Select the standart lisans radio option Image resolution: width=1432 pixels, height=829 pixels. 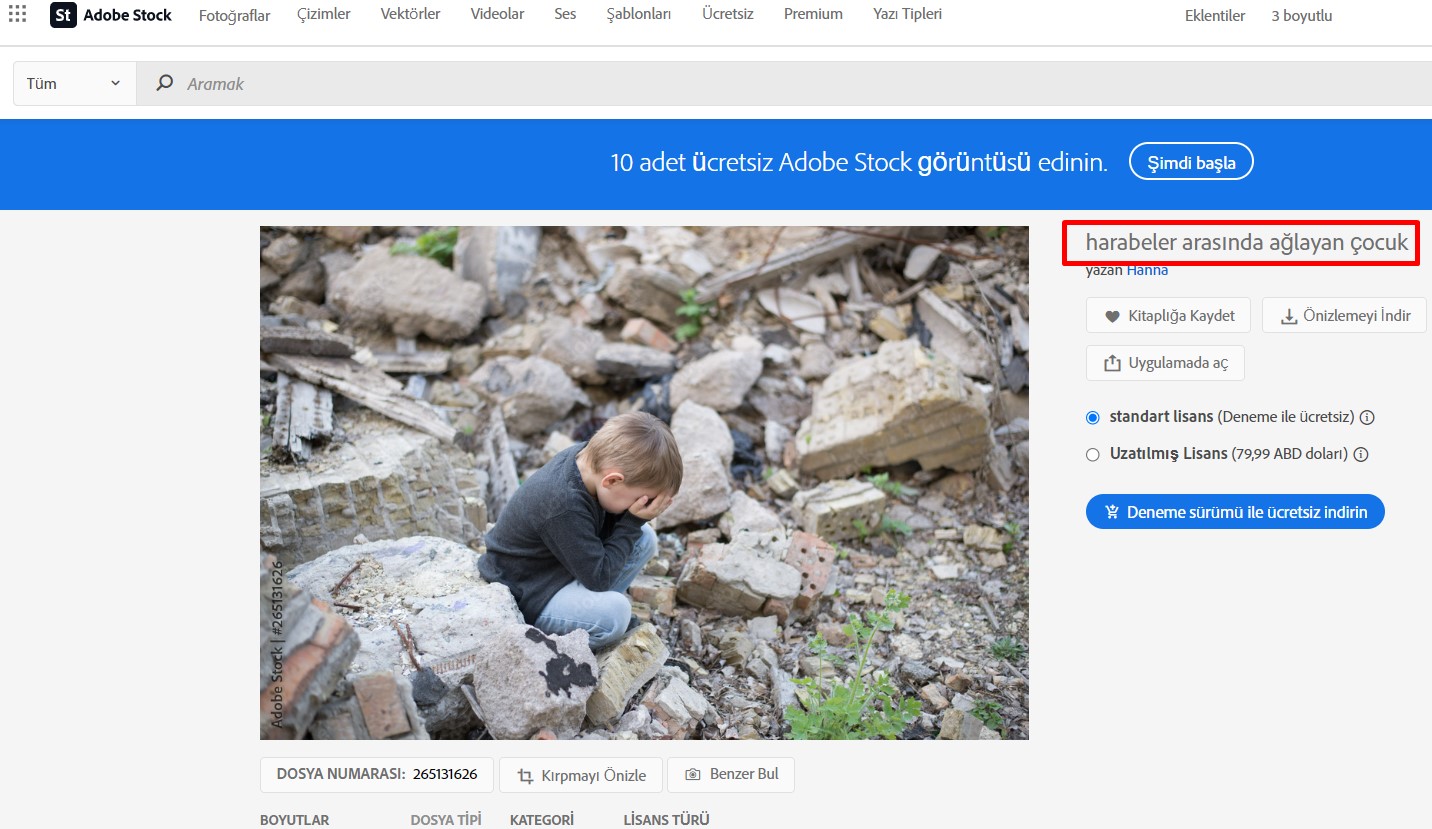[1093, 417]
